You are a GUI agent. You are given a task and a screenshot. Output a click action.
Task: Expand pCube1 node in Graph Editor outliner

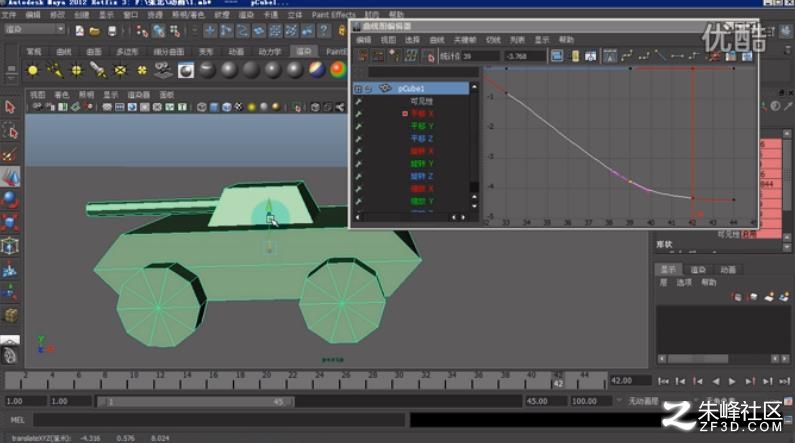(x=358, y=89)
